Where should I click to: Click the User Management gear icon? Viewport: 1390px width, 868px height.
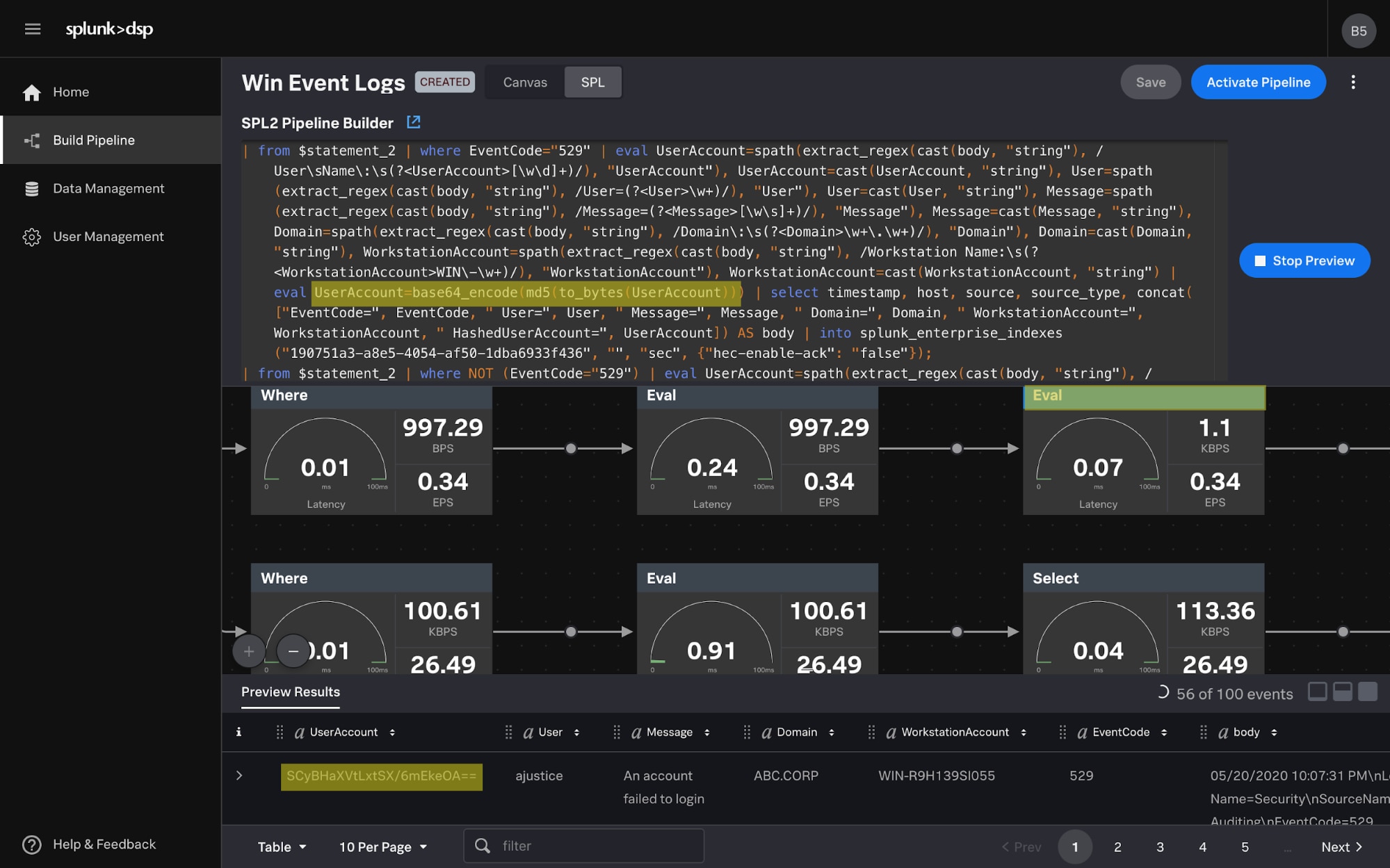(x=31, y=237)
